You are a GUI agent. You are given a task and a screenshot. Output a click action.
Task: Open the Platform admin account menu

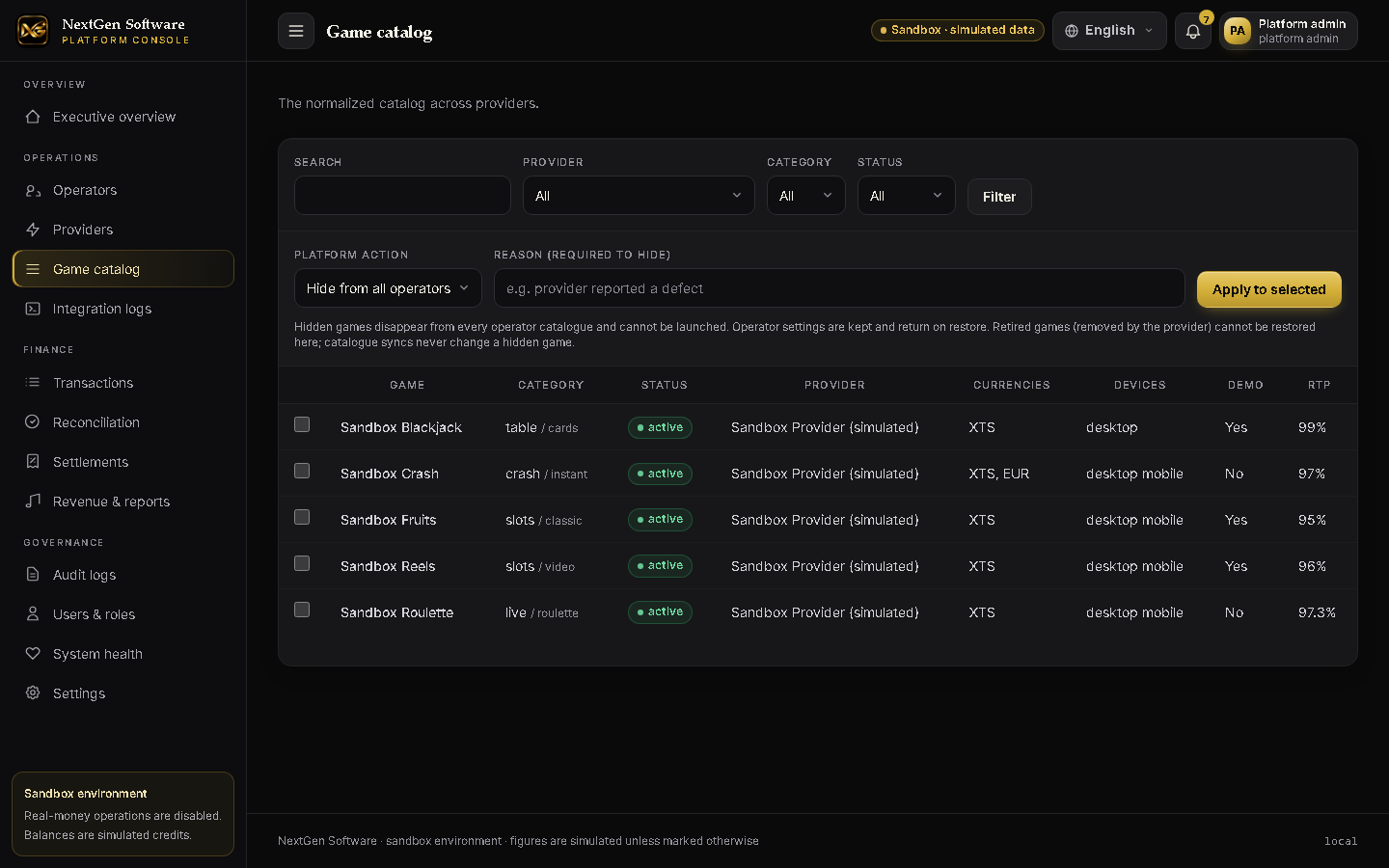tap(1289, 31)
